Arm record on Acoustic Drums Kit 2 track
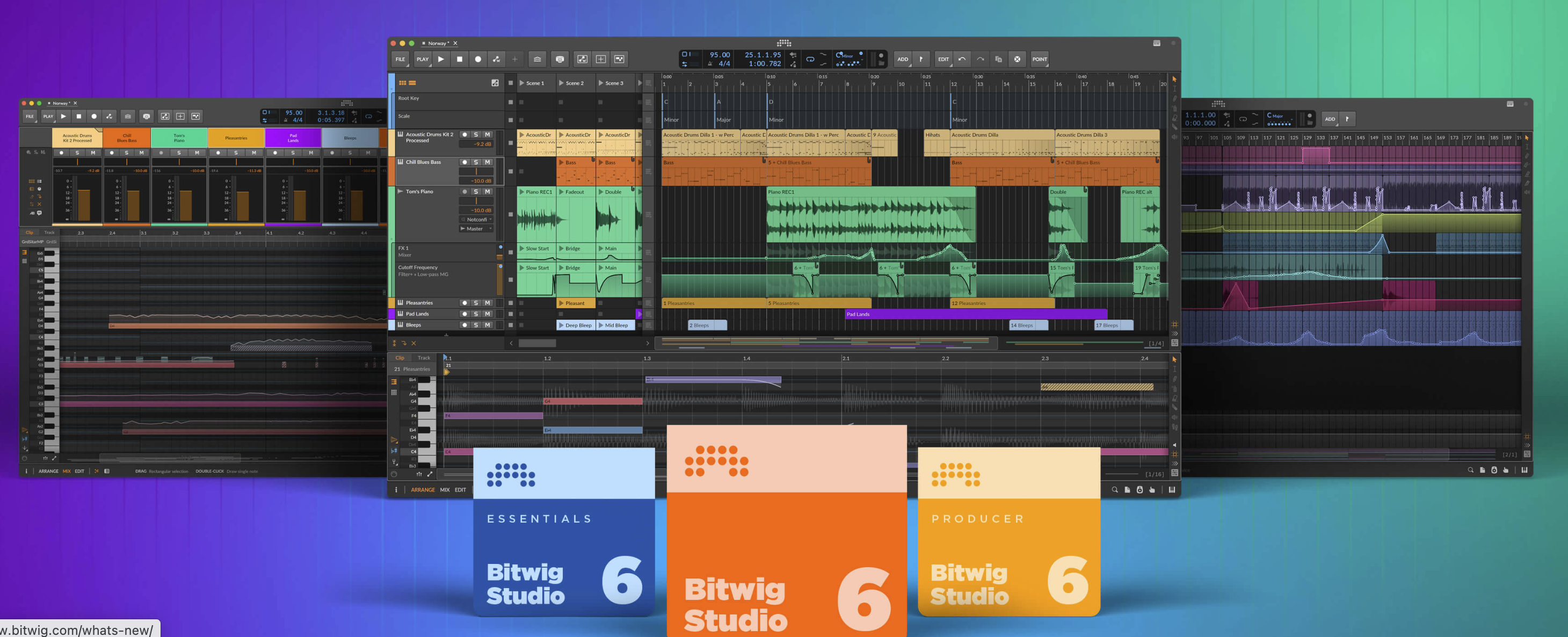Image resolution: width=1568 pixels, height=637 pixels. coord(464,135)
